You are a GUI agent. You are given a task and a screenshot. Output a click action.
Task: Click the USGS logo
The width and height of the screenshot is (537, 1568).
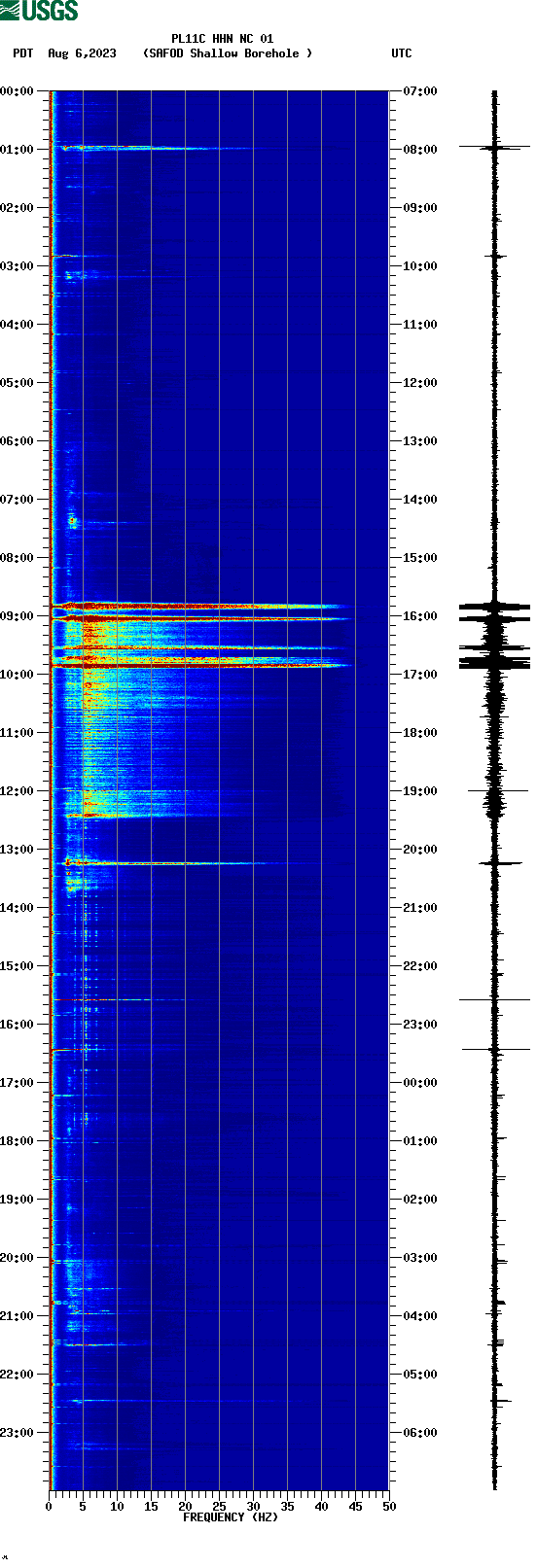(x=39, y=11)
